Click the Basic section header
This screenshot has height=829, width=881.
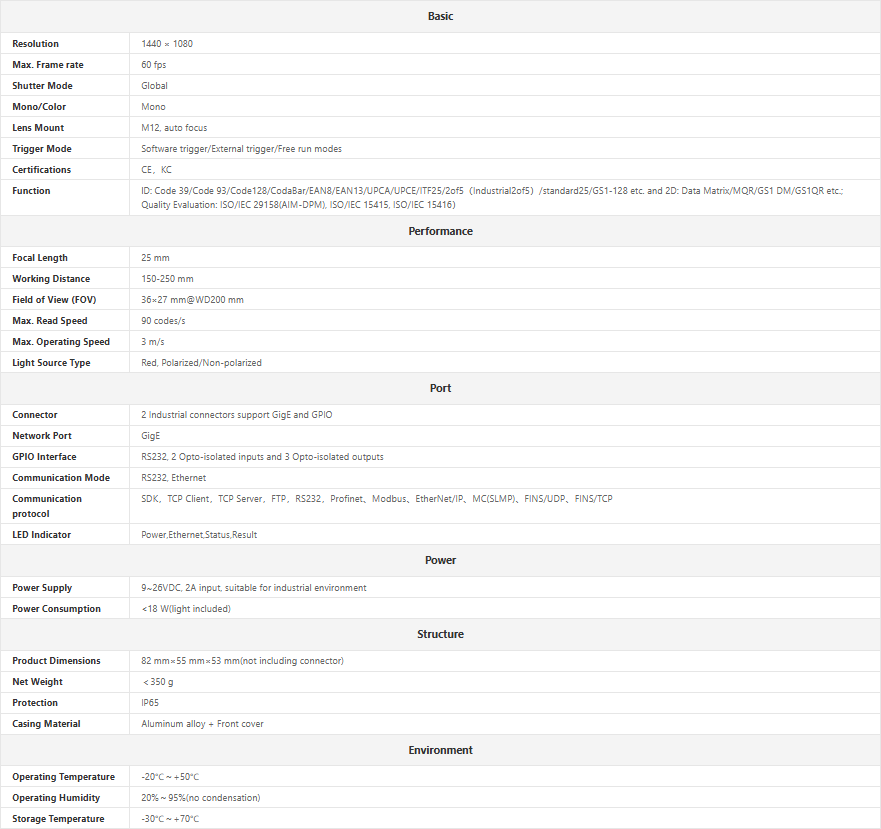pos(440,16)
